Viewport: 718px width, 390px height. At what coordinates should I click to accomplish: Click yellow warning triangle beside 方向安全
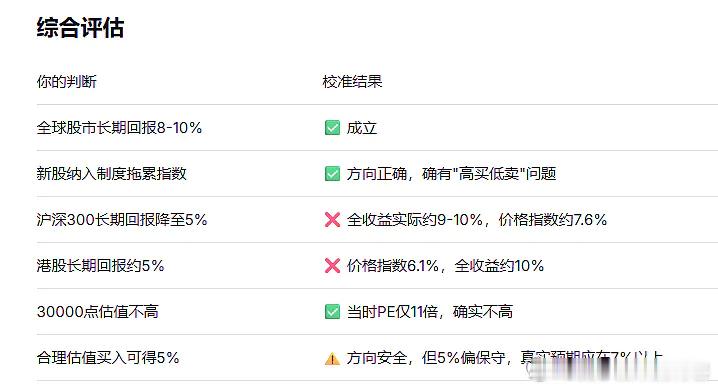332,358
